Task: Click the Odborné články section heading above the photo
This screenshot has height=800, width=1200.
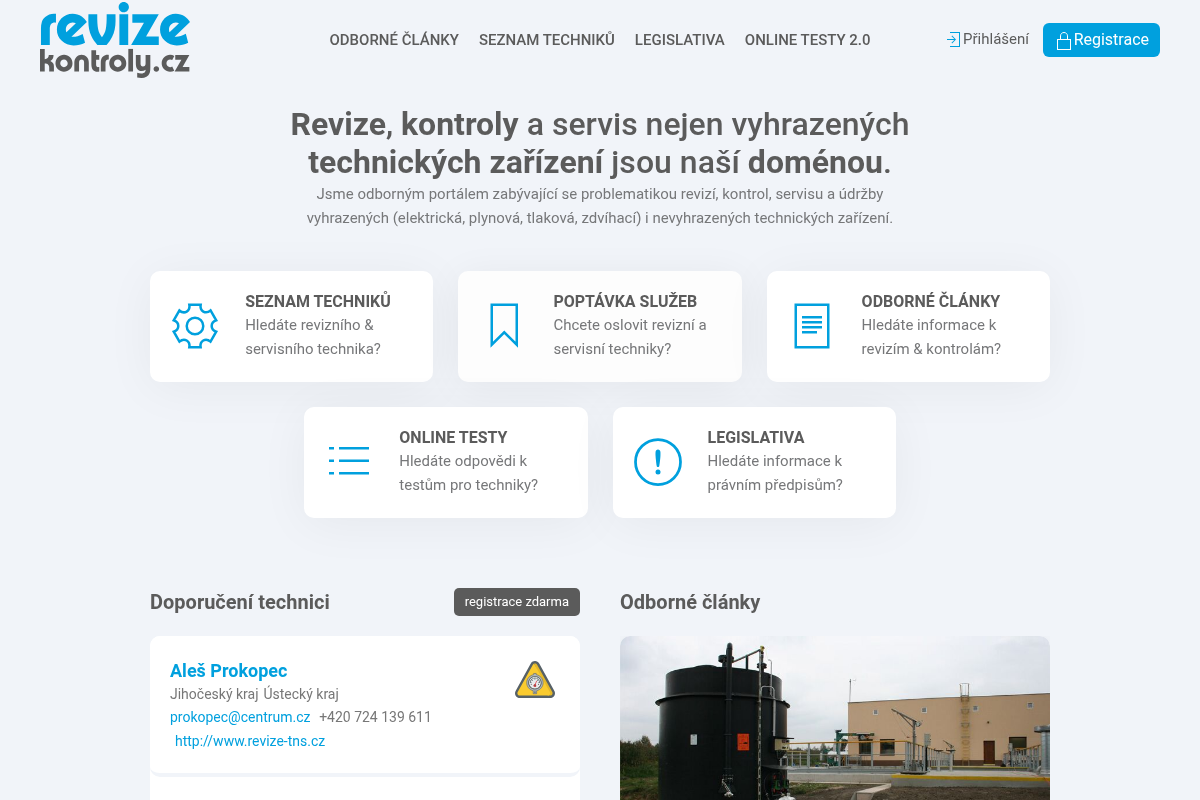Action: [690, 602]
